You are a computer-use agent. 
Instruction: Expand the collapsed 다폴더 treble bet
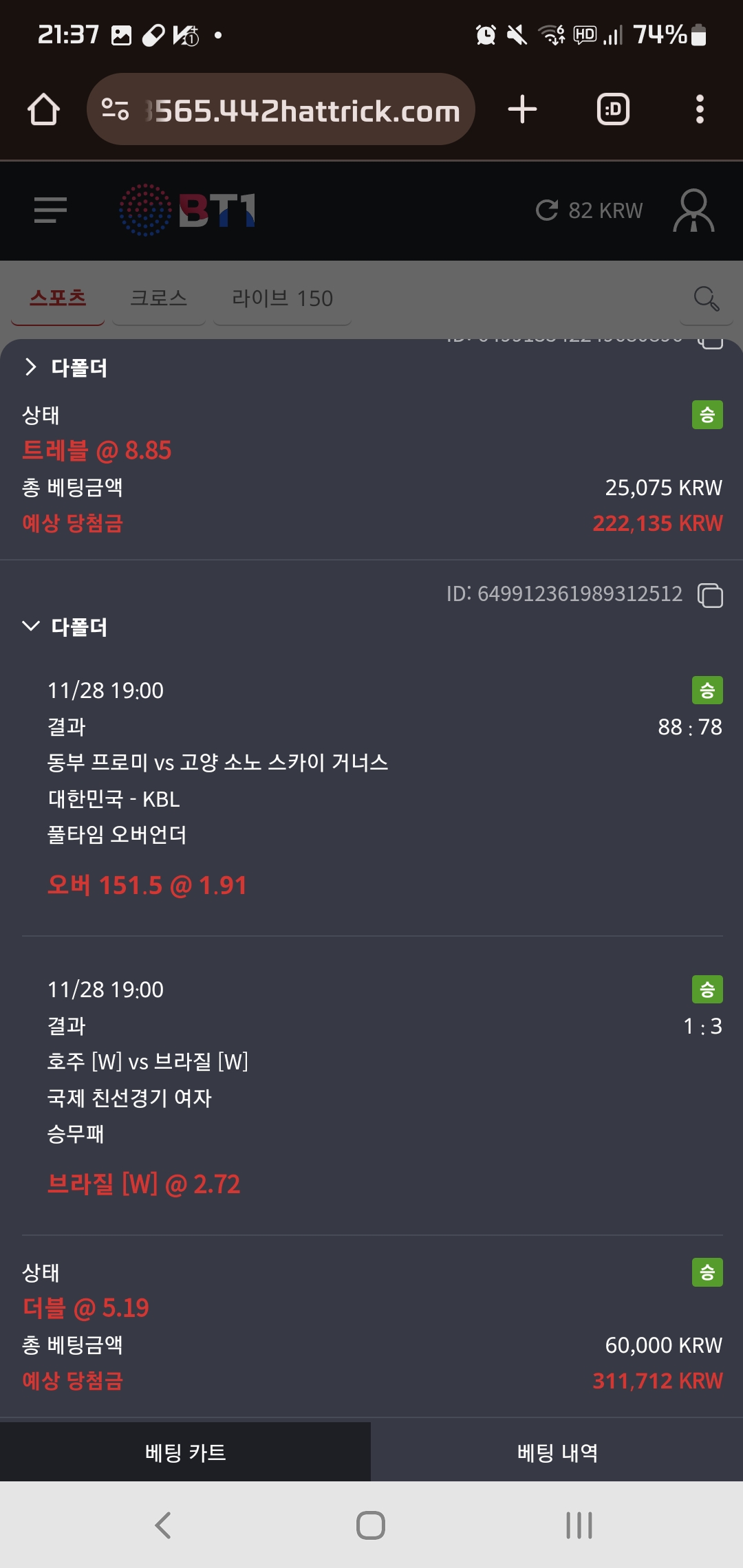pos(31,367)
